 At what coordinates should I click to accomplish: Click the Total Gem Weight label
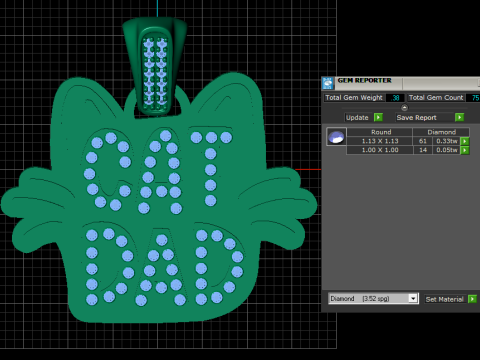[354, 98]
